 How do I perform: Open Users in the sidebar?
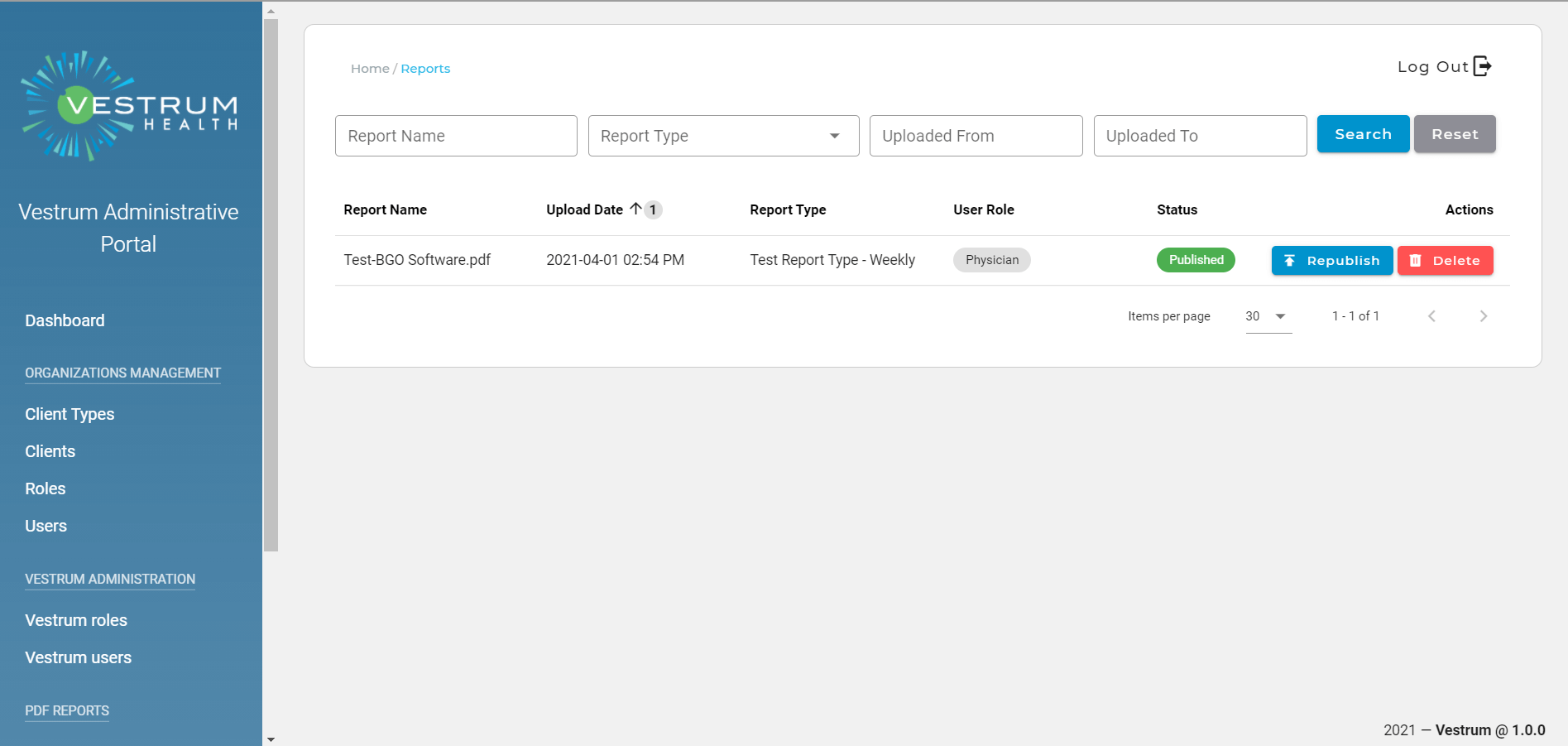[46, 526]
